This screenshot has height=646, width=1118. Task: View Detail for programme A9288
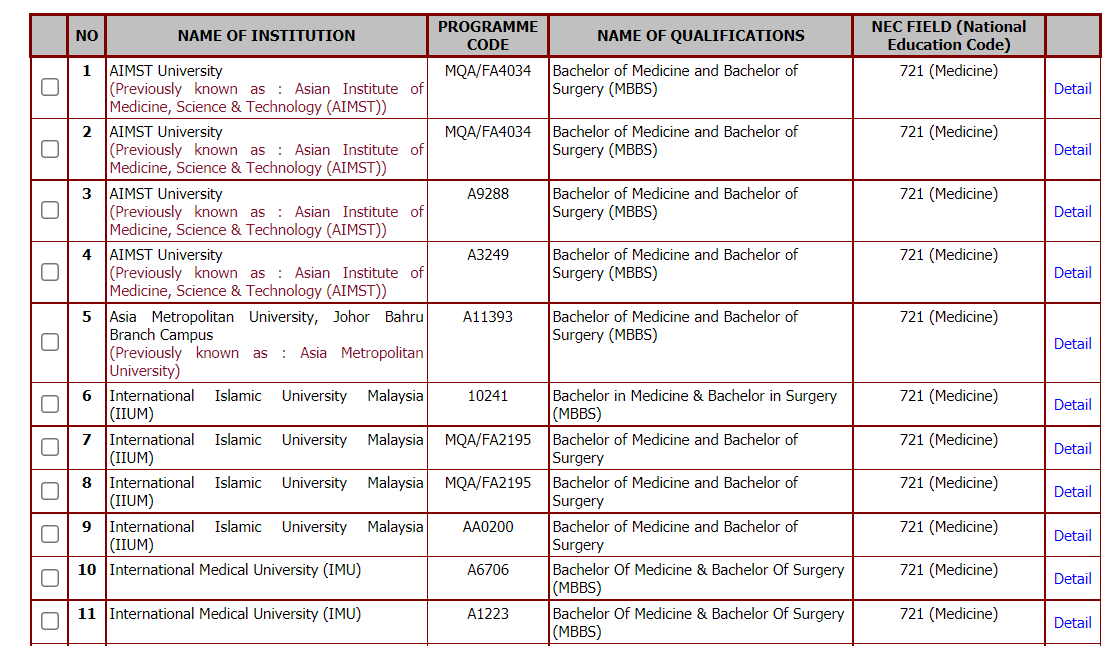pos(1072,212)
